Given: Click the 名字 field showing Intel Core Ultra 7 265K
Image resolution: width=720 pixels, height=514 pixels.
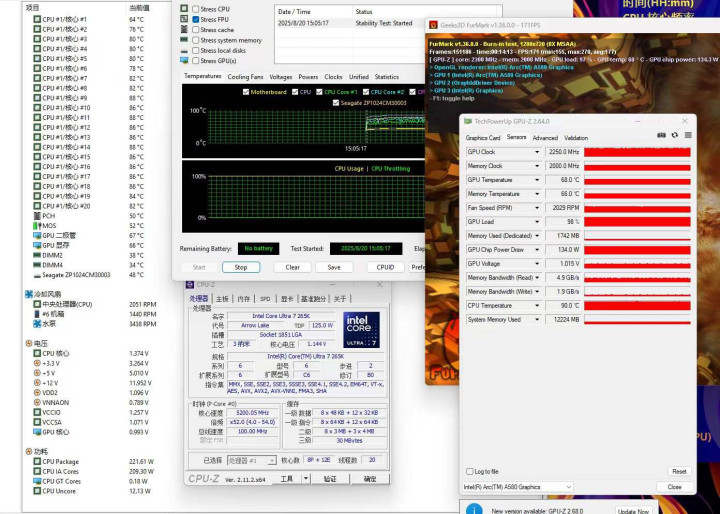Looking at the screenshot, I should (x=281, y=316).
